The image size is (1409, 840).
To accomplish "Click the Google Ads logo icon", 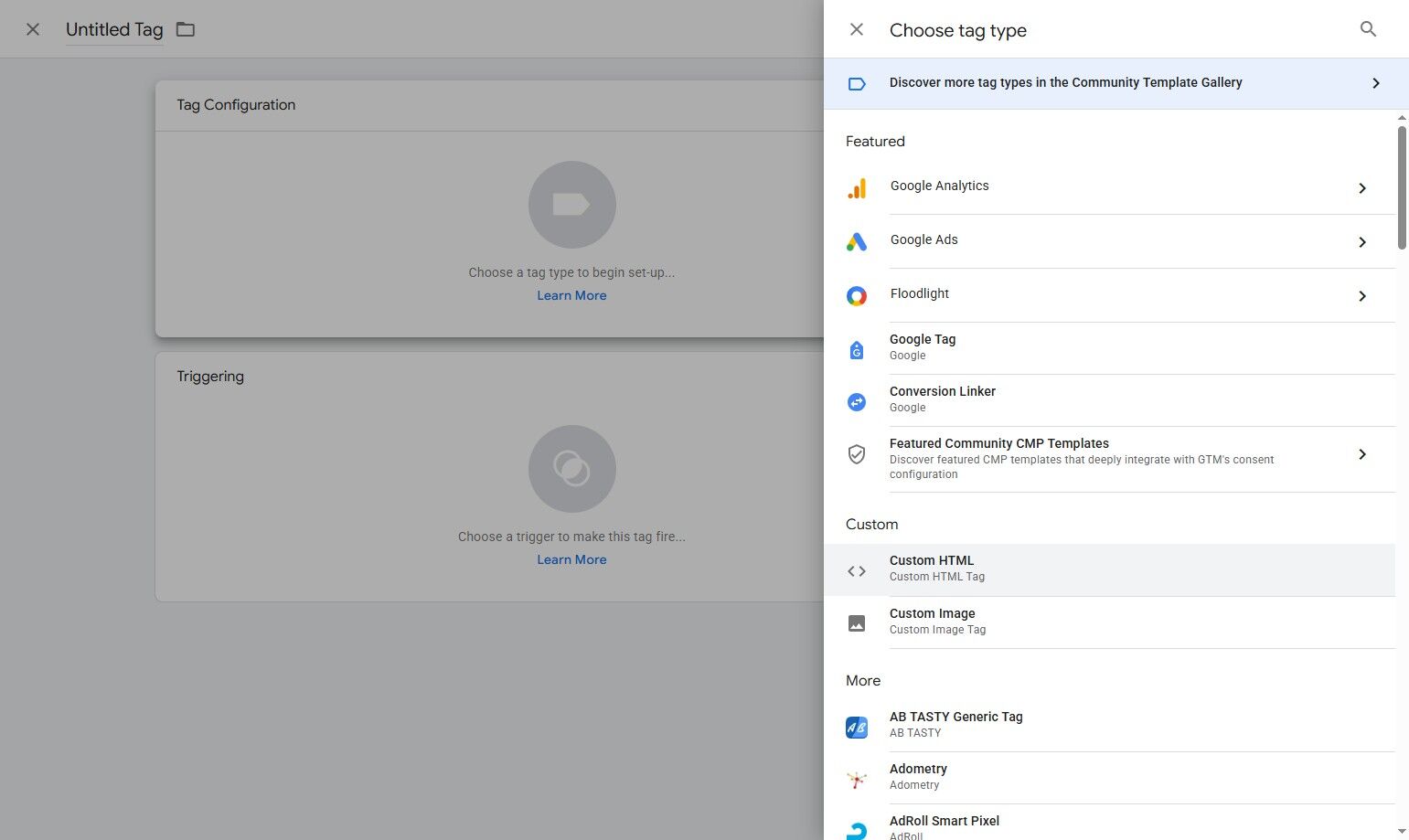I will coord(857,242).
